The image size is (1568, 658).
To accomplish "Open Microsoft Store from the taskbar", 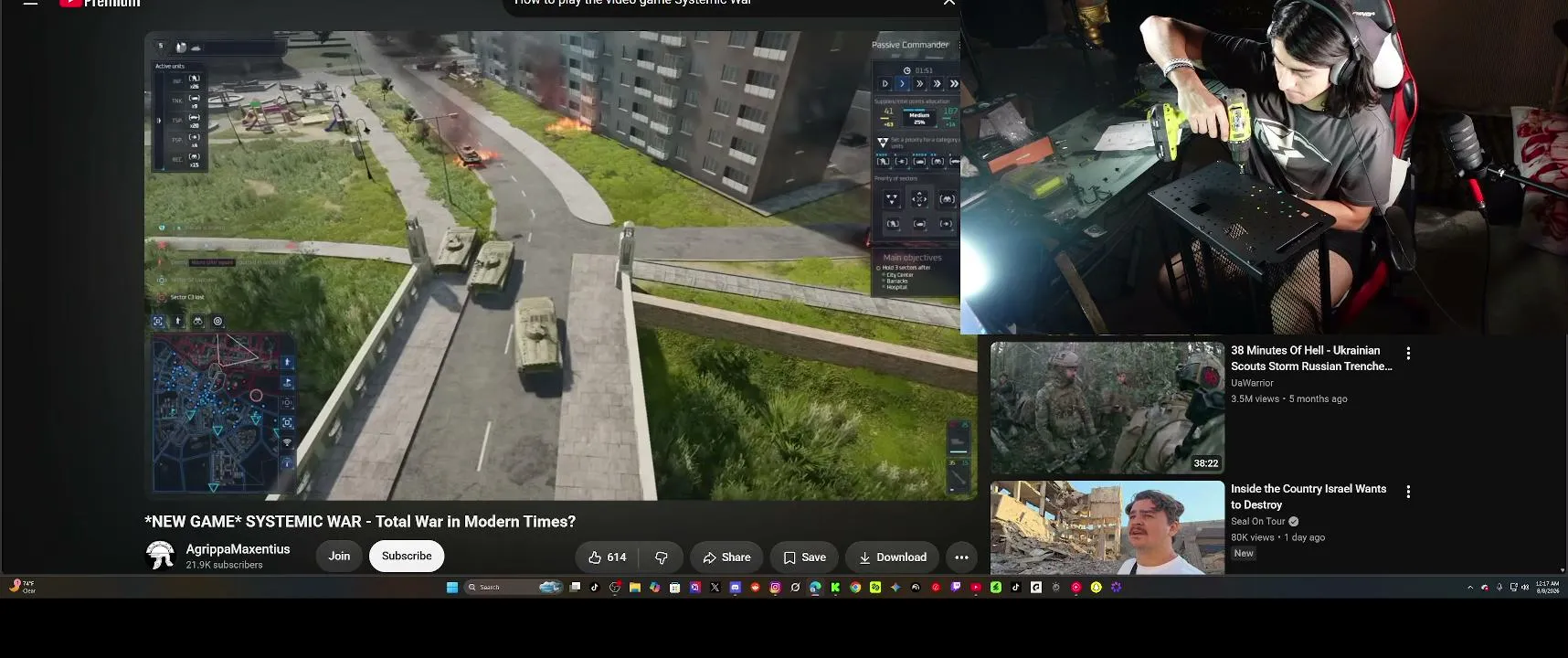I will click(x=674, y=588).
